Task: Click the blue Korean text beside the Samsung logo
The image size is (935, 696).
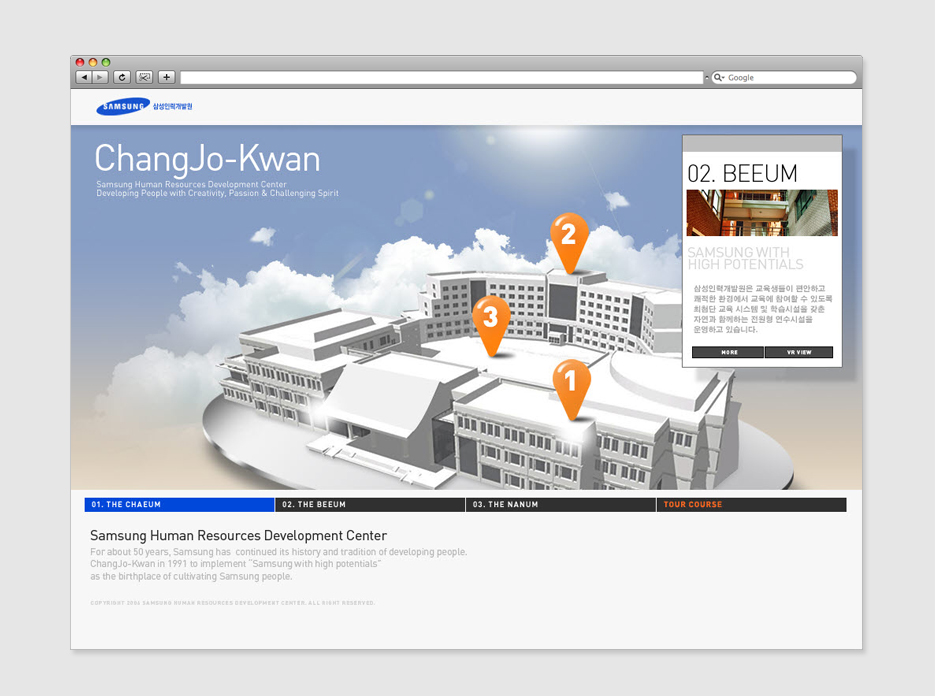Action: pos(173,107)
